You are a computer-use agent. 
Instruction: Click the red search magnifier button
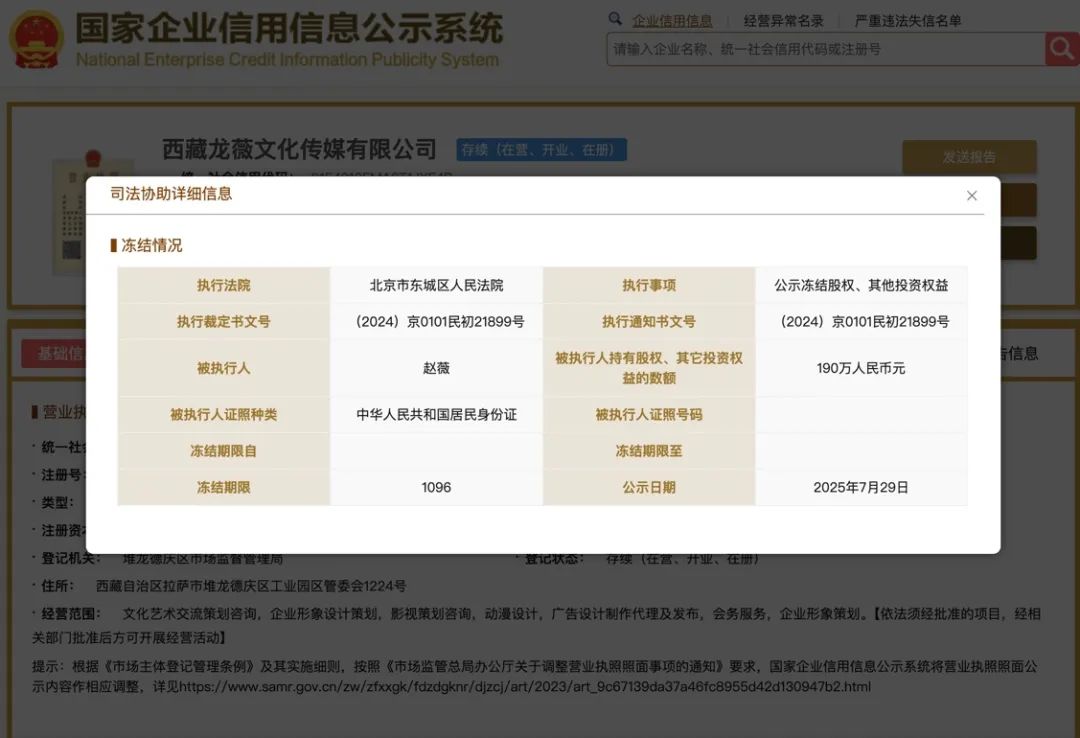pyautogui.click(x=1062, y=48)
